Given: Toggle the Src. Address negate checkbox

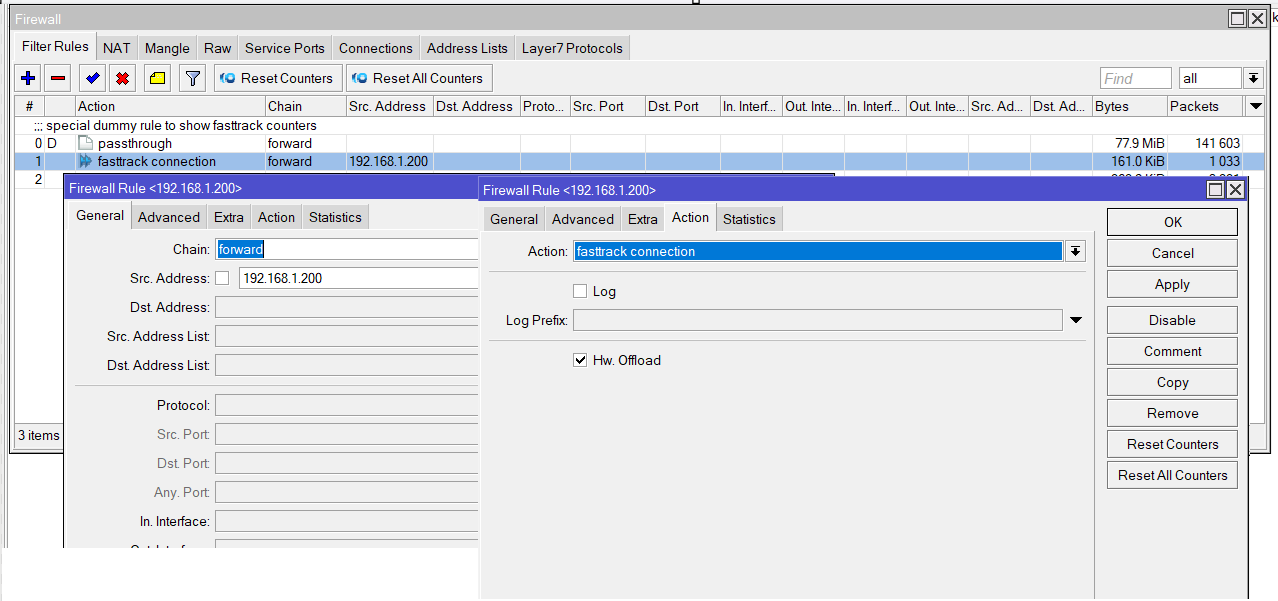Looking at the screenshot, I should tap(222, 278).
